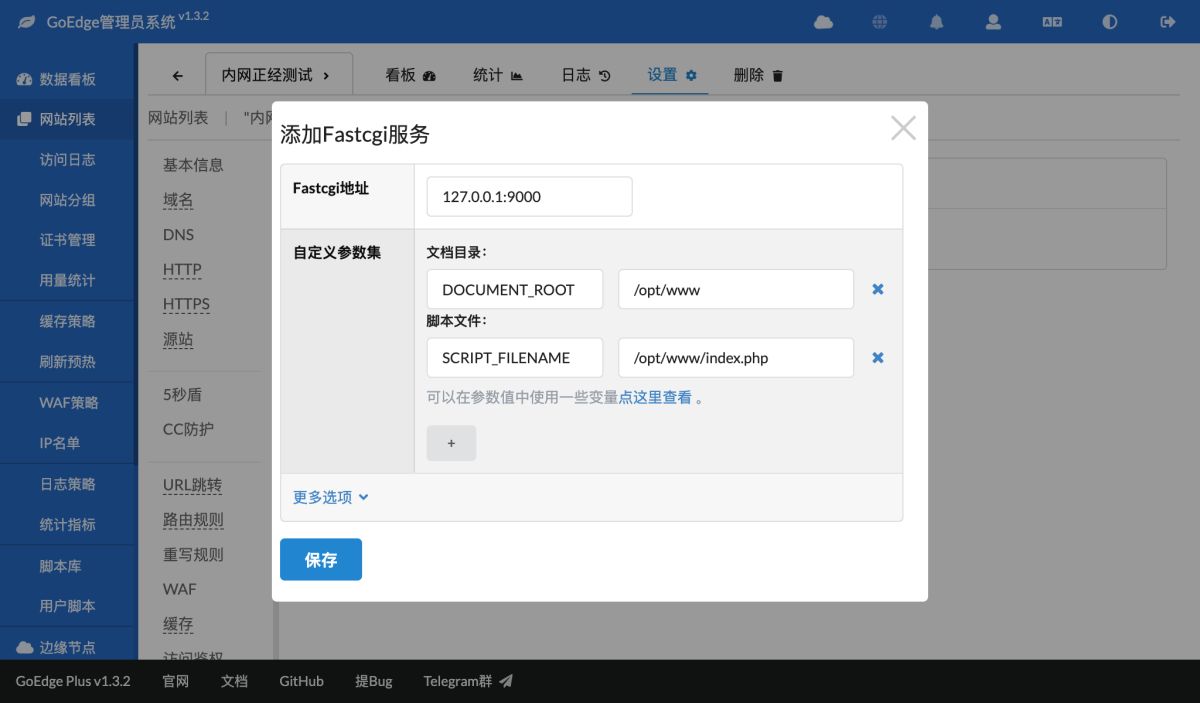Open 基本信息 settings item
The image size is (1200, 703).
pos(193,165)
